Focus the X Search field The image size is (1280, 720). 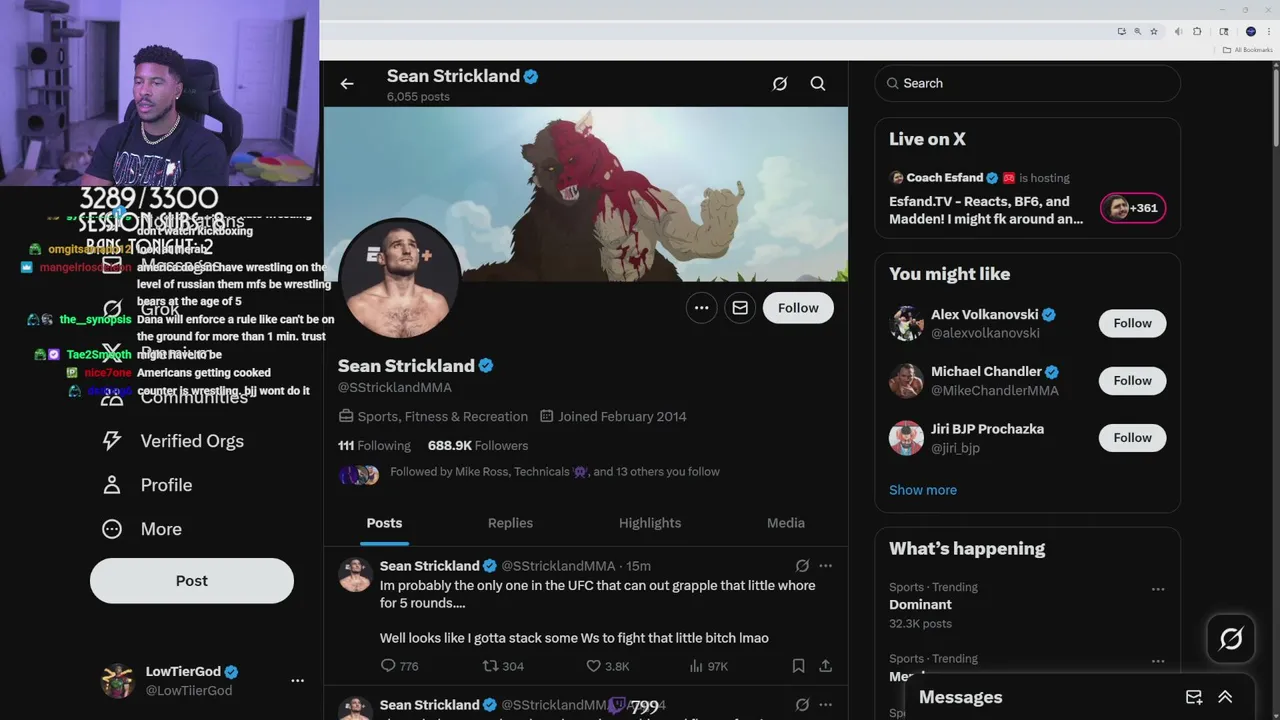(1028, 84)
